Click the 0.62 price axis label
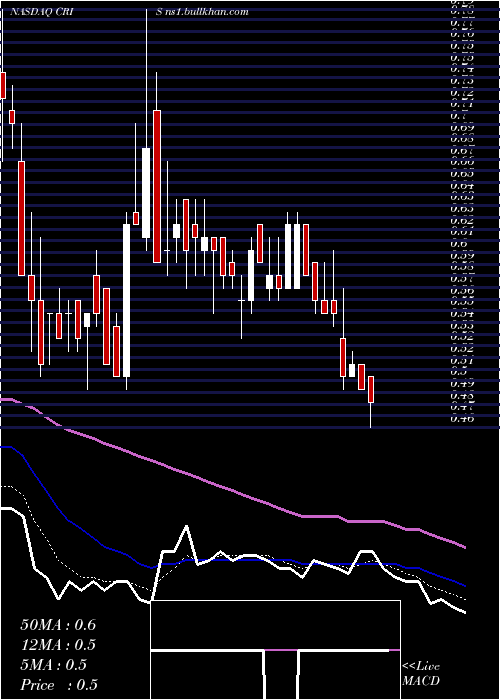Screen dimensions: 500x700 [x=462, y=221]
